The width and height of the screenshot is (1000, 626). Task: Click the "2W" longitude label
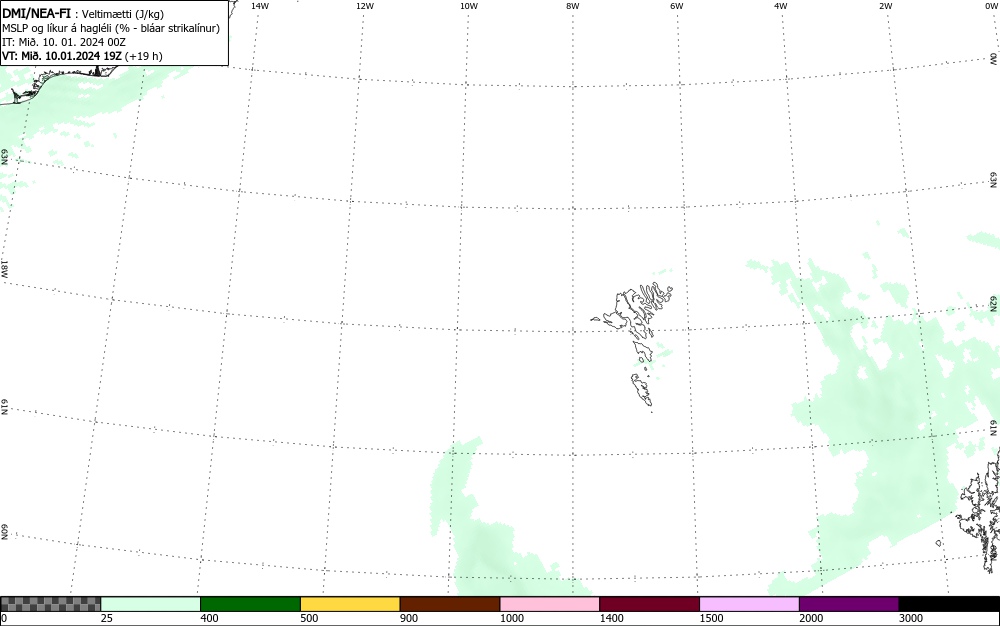885,6
